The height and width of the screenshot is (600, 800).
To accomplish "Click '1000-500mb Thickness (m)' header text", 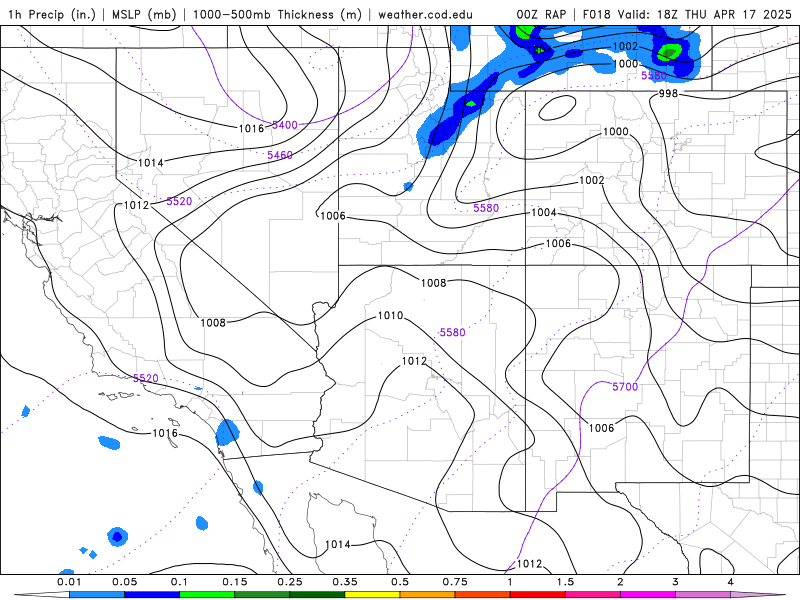I will click(x=277, y=14).
